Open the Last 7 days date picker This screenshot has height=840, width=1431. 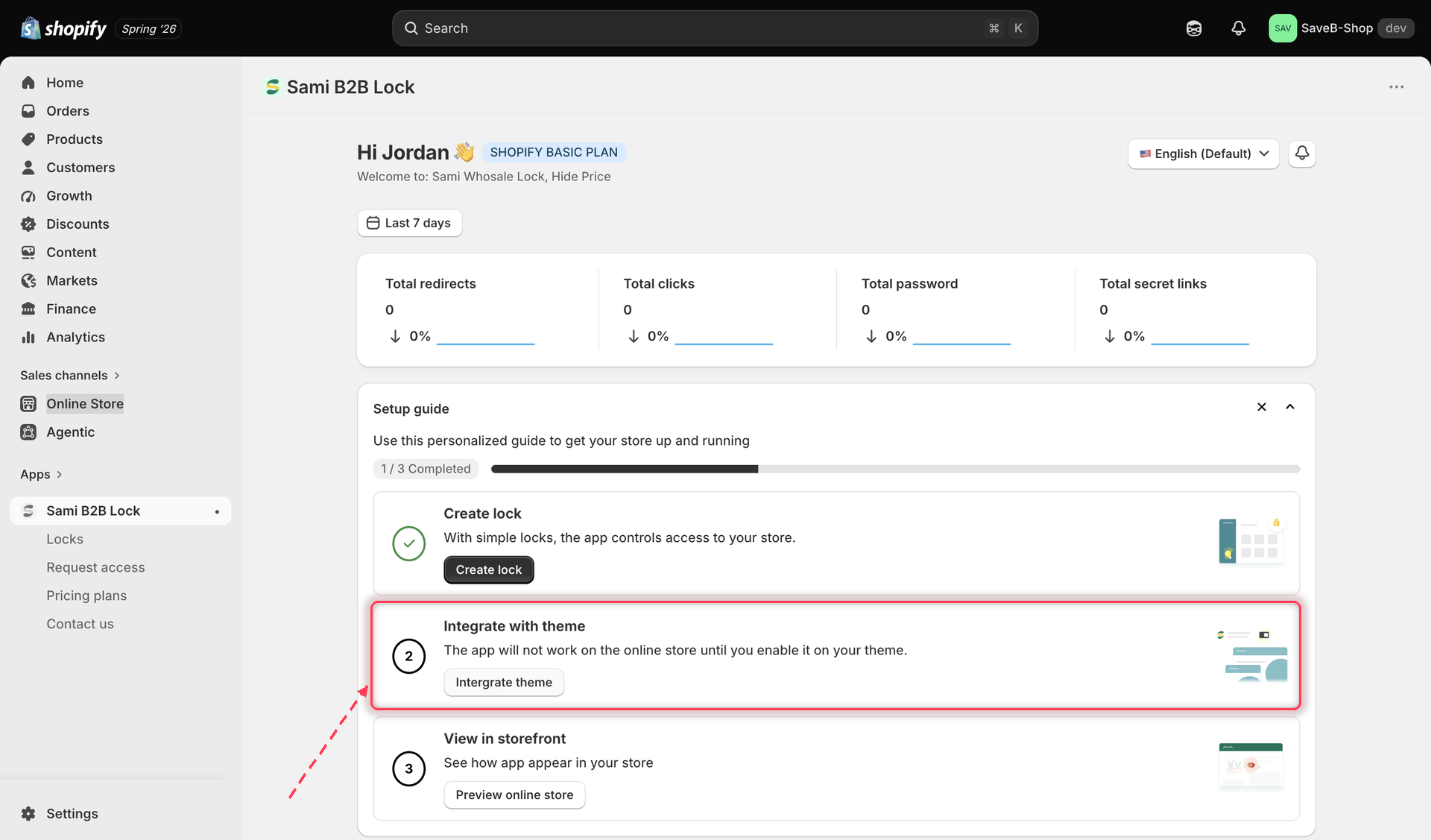(410, 223)
